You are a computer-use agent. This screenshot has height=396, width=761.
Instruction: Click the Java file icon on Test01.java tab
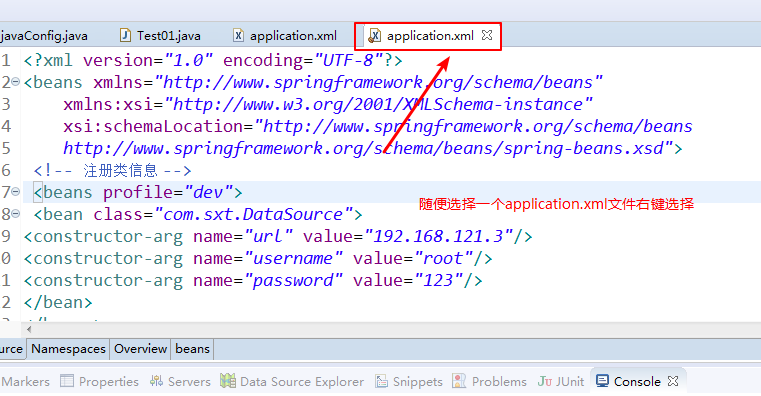tap(125, 35)
